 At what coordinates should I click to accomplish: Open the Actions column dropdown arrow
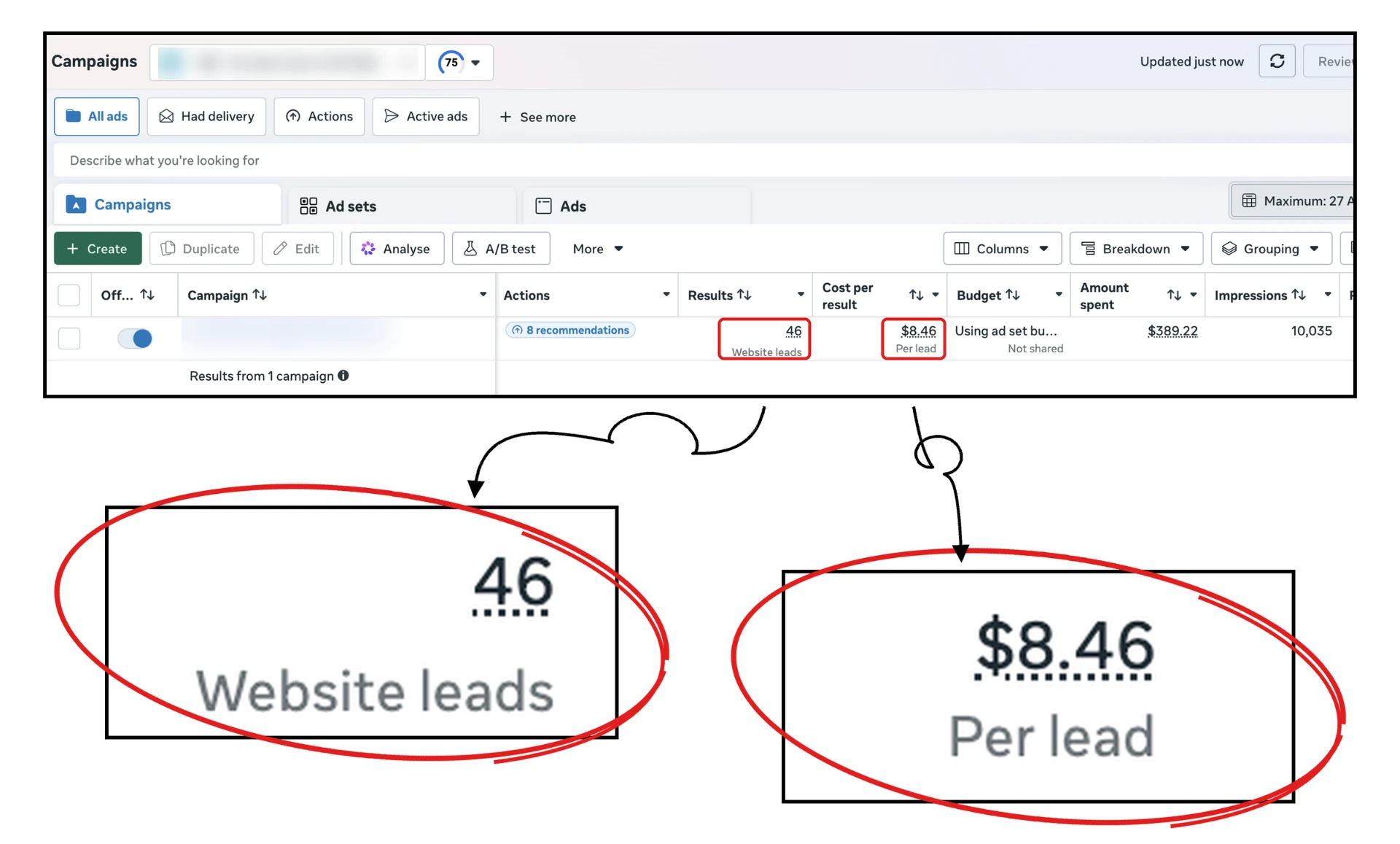coord(666,295)
